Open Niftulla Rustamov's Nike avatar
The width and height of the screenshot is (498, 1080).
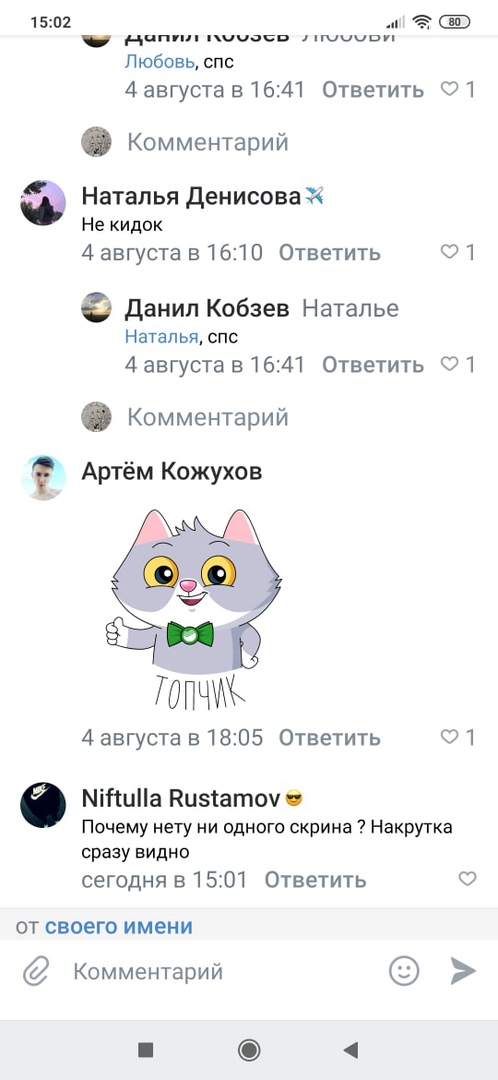click(43, 804)
